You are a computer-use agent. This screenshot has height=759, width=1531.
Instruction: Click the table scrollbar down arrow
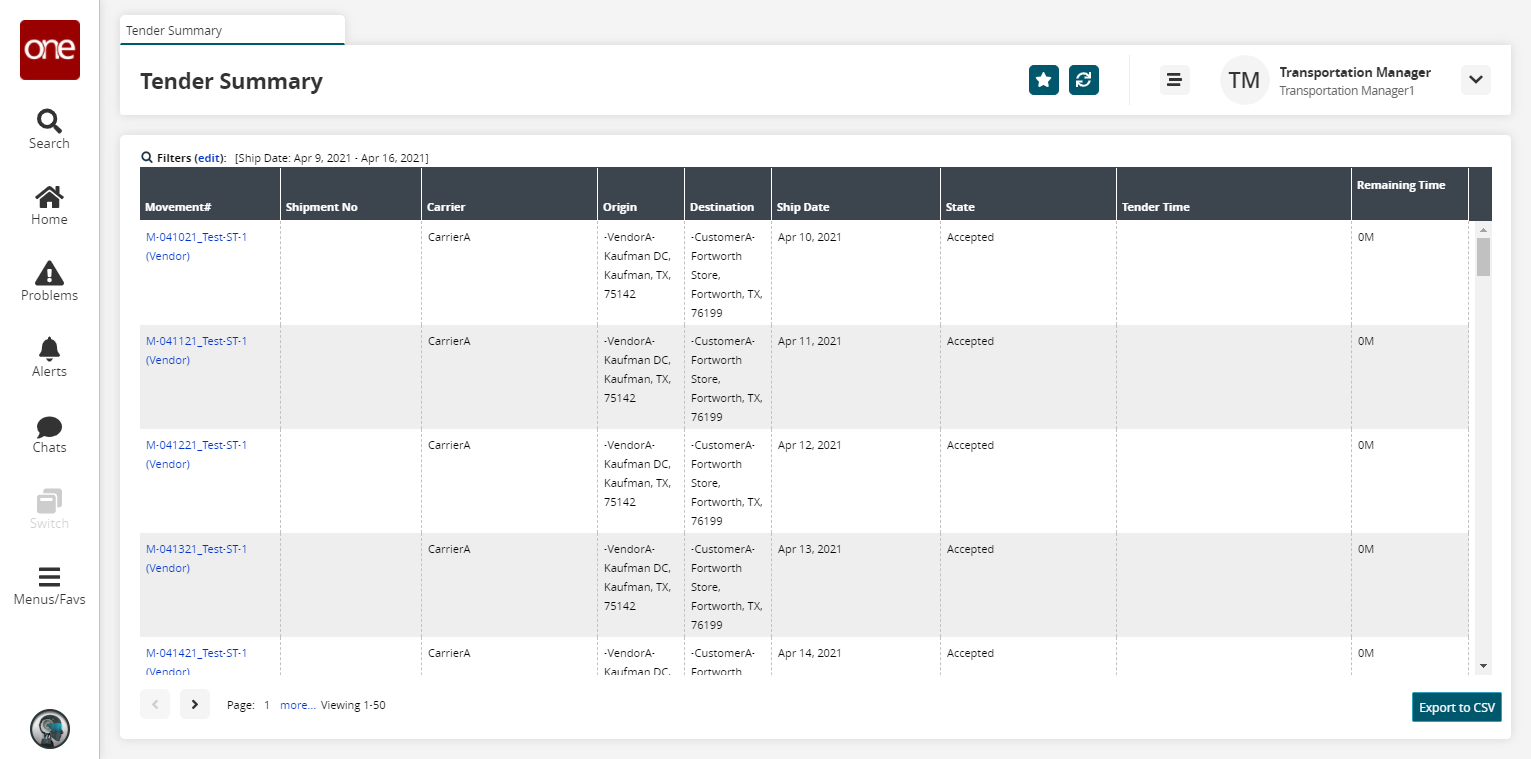[x=1483, y=666]
